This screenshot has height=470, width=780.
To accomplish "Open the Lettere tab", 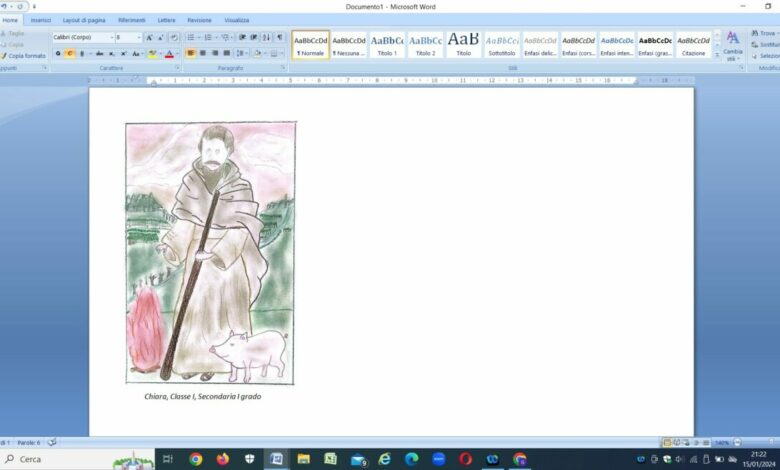I will coord(166,20).
